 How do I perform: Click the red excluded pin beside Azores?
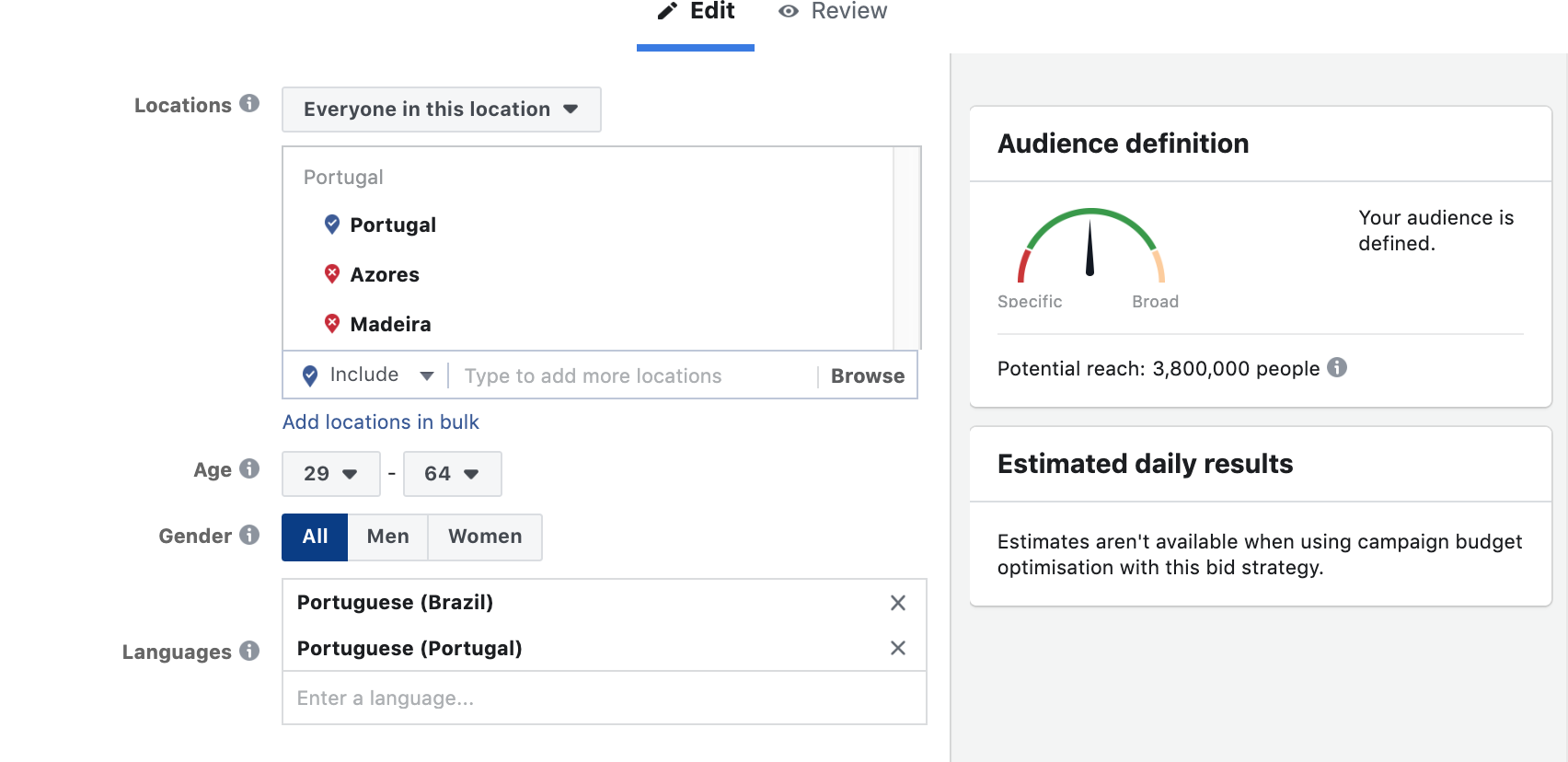[x=332, y=274]
